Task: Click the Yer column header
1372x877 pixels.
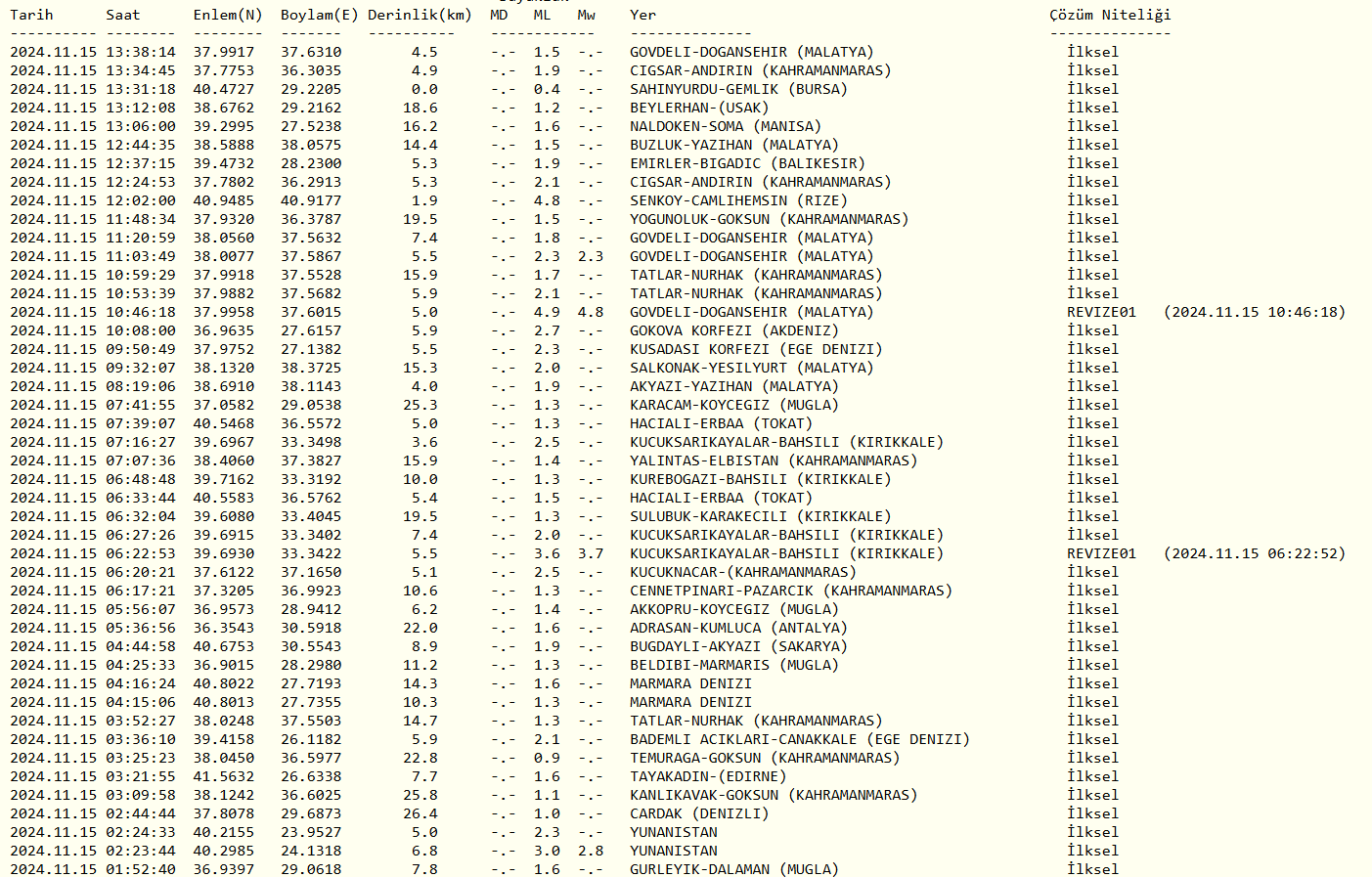Action: pyautogui.click(x=642, y=15)
